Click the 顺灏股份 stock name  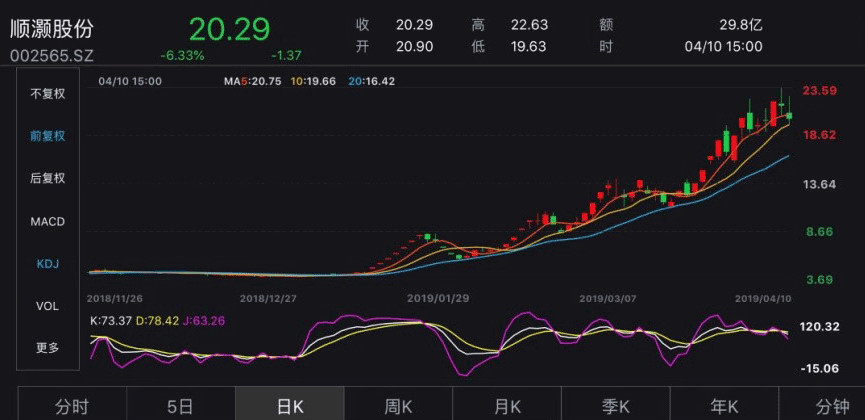point(51,27)
